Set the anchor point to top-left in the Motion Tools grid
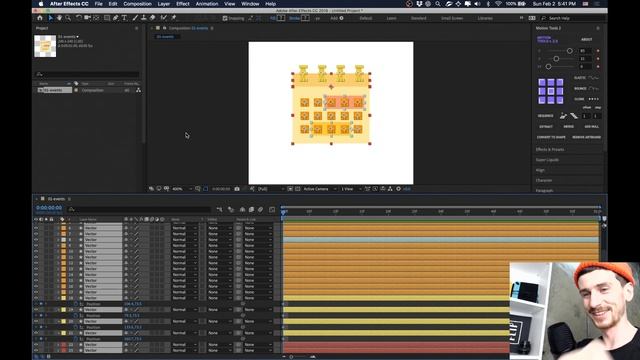Image resolution: width=640 pixels, height=360 pixels. click(x=542, y=82)
